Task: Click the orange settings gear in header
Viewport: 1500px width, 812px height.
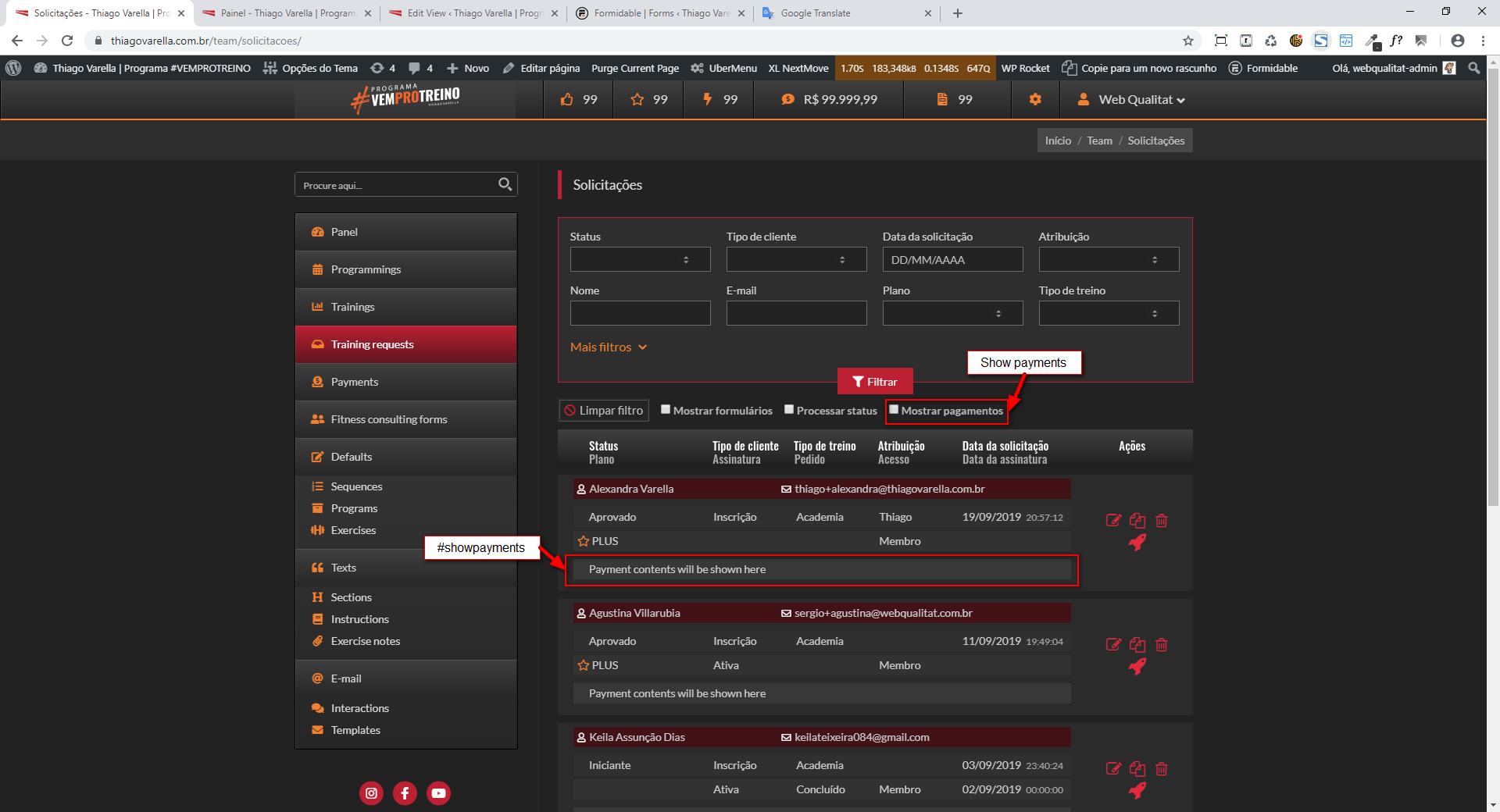Action: point(1035,99)
